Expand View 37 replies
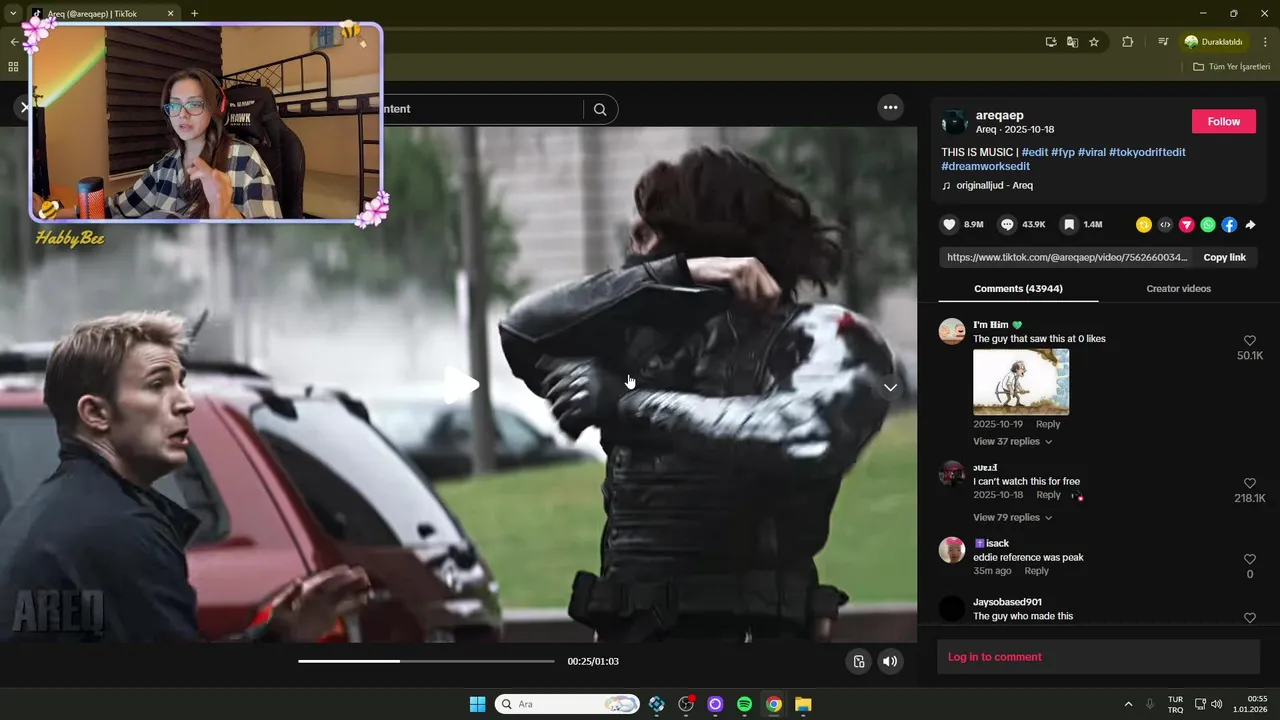This screenshot has height=720, width=1280. 1012,442
